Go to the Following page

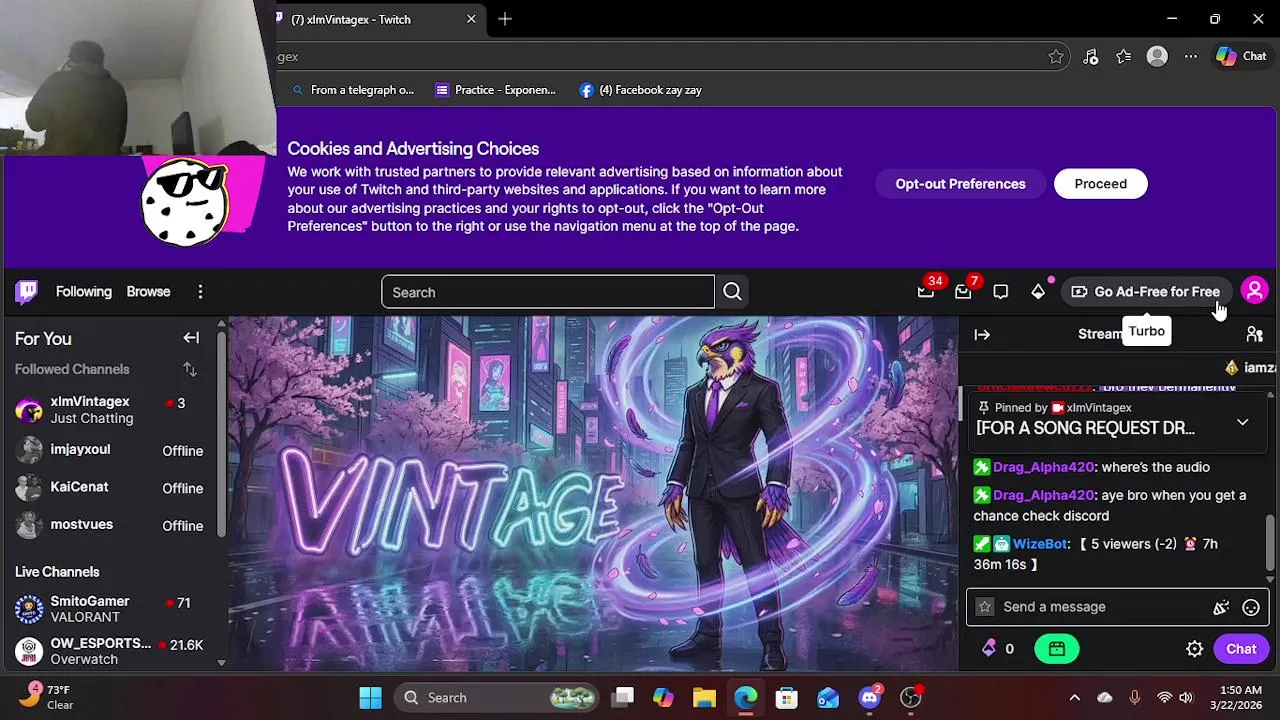[84, 292]
